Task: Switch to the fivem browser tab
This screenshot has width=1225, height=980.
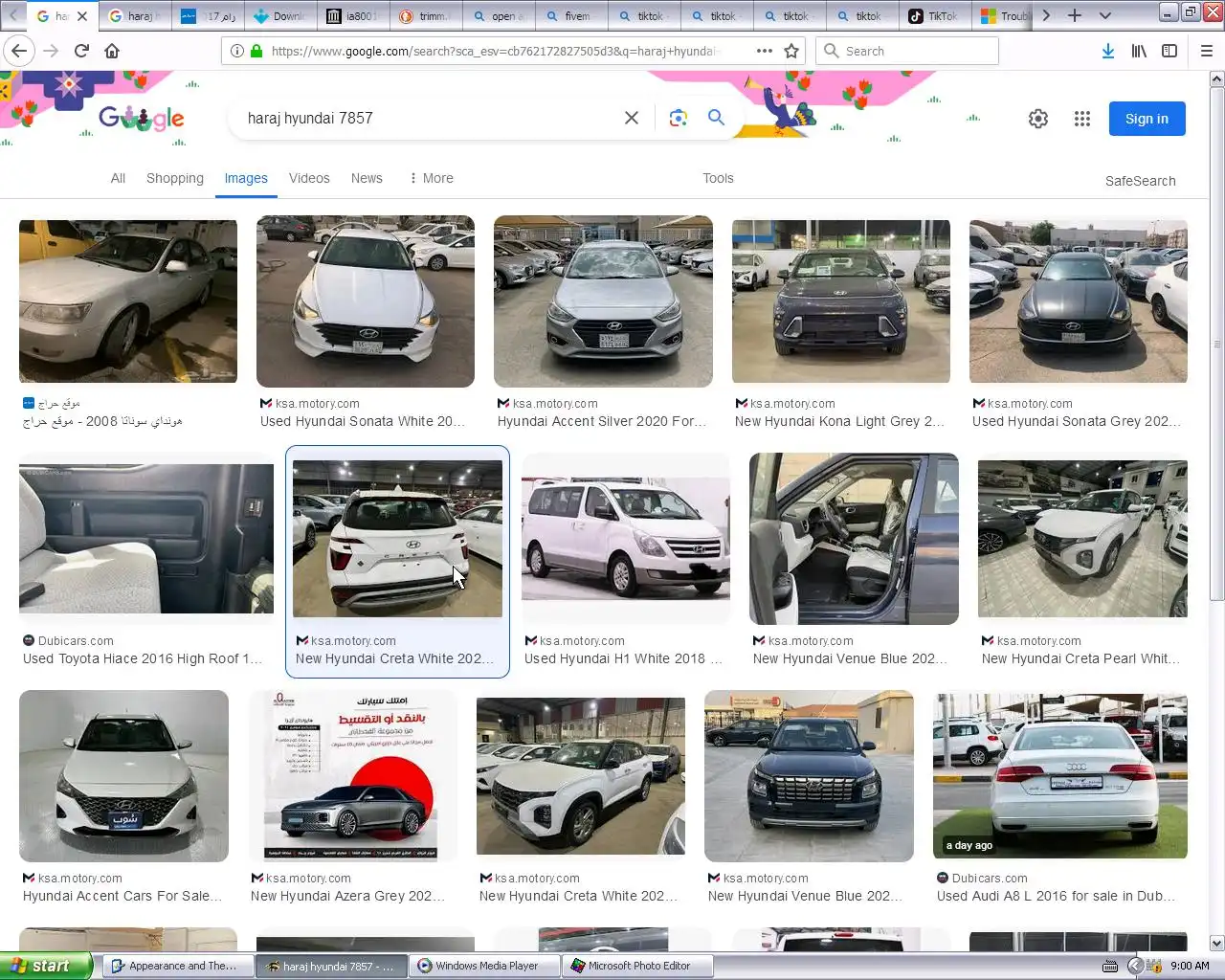Action: click(x=570, y=16)
